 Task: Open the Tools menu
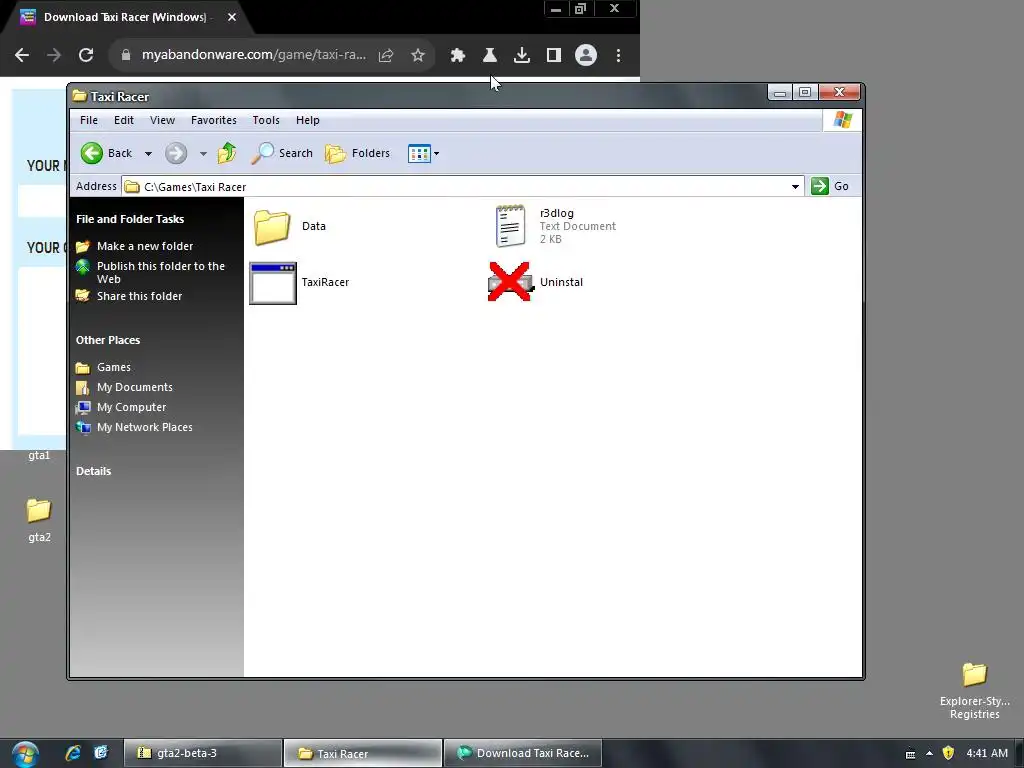[266, 120]
